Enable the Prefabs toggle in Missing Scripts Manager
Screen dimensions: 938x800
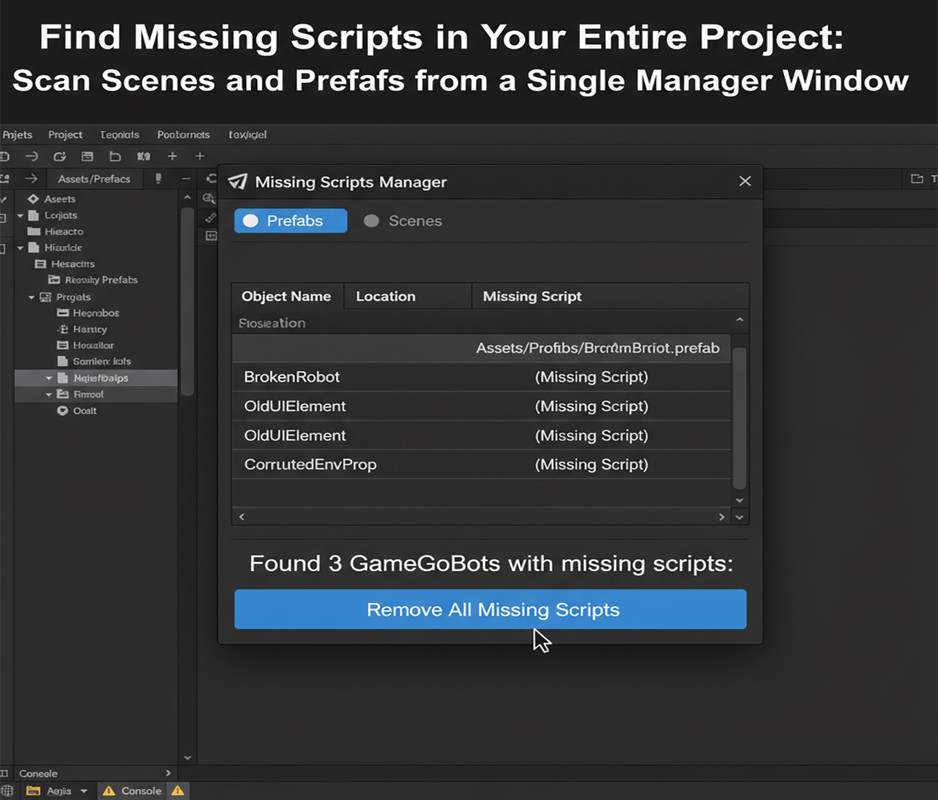point(290,220)
